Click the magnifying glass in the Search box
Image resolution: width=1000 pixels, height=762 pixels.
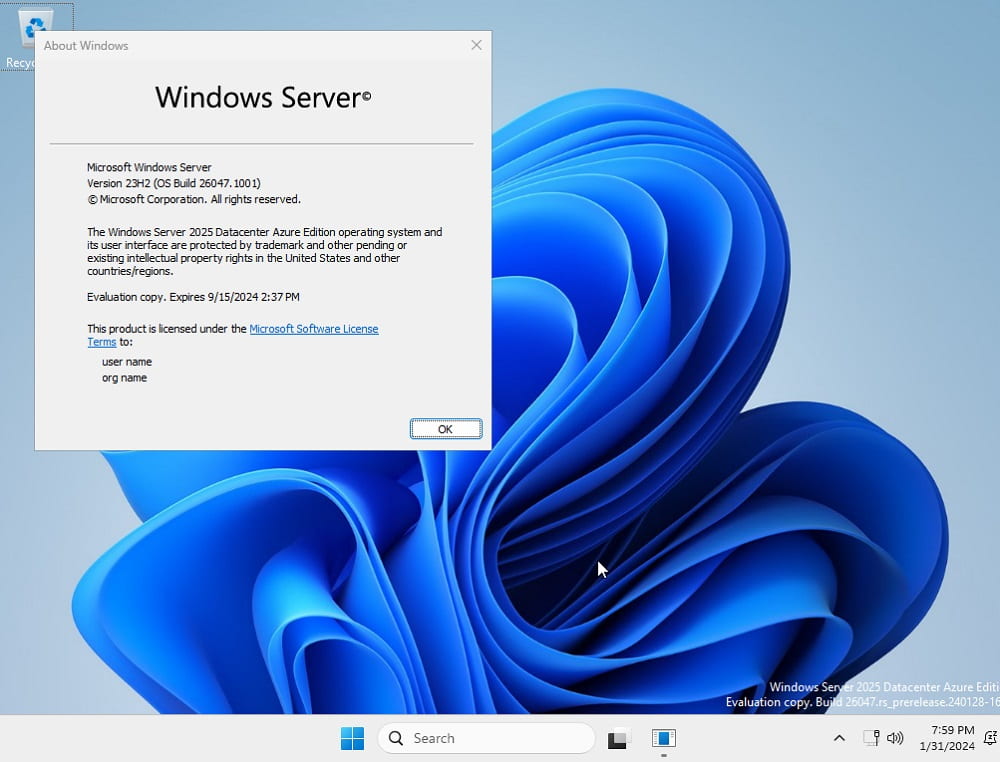398,738
